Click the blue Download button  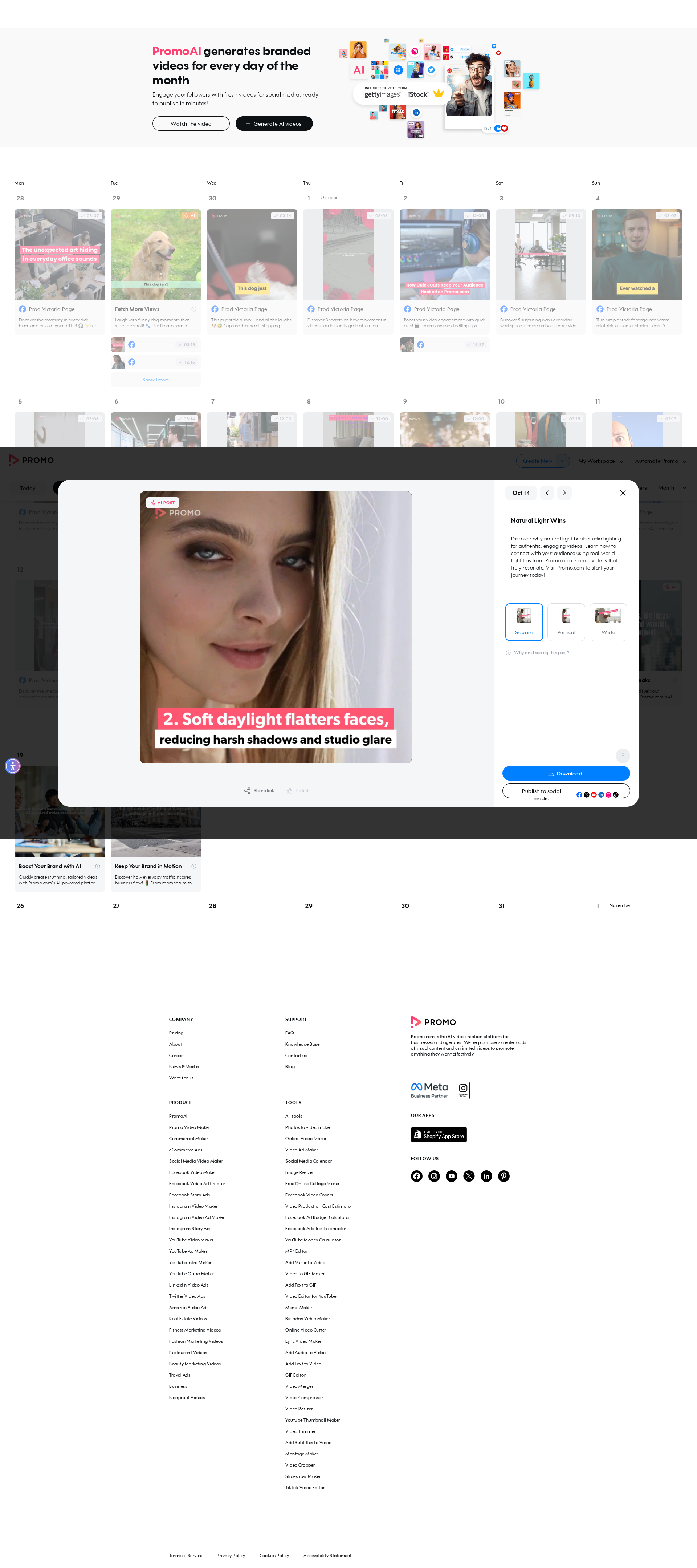[x=566, y=774]
